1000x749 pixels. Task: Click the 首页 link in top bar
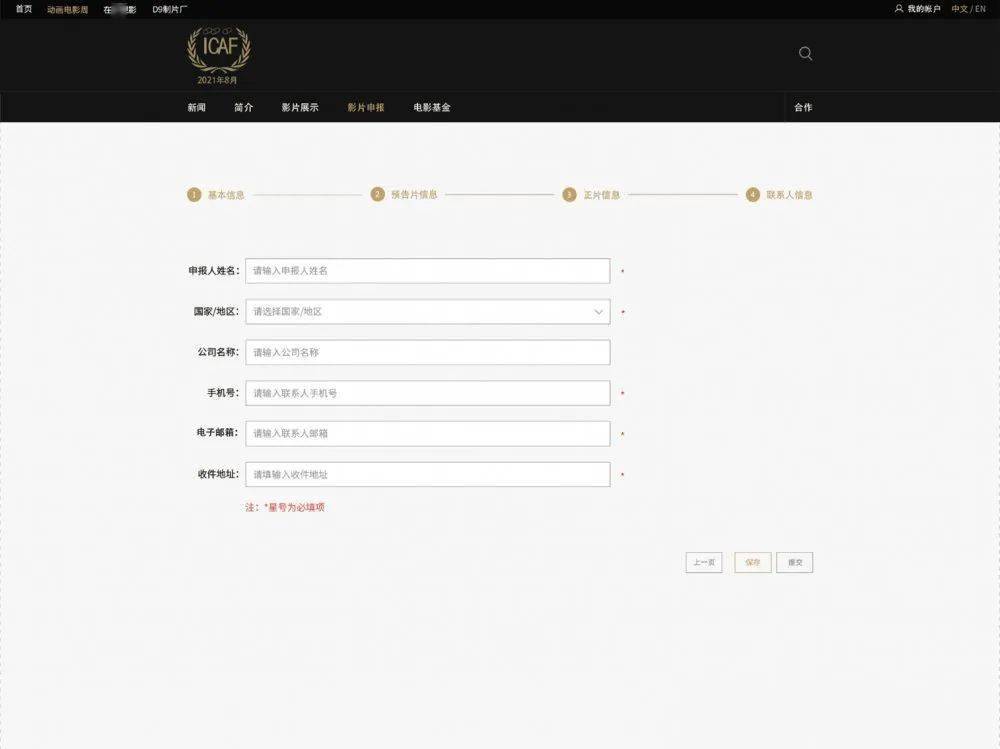coord(23,9)
